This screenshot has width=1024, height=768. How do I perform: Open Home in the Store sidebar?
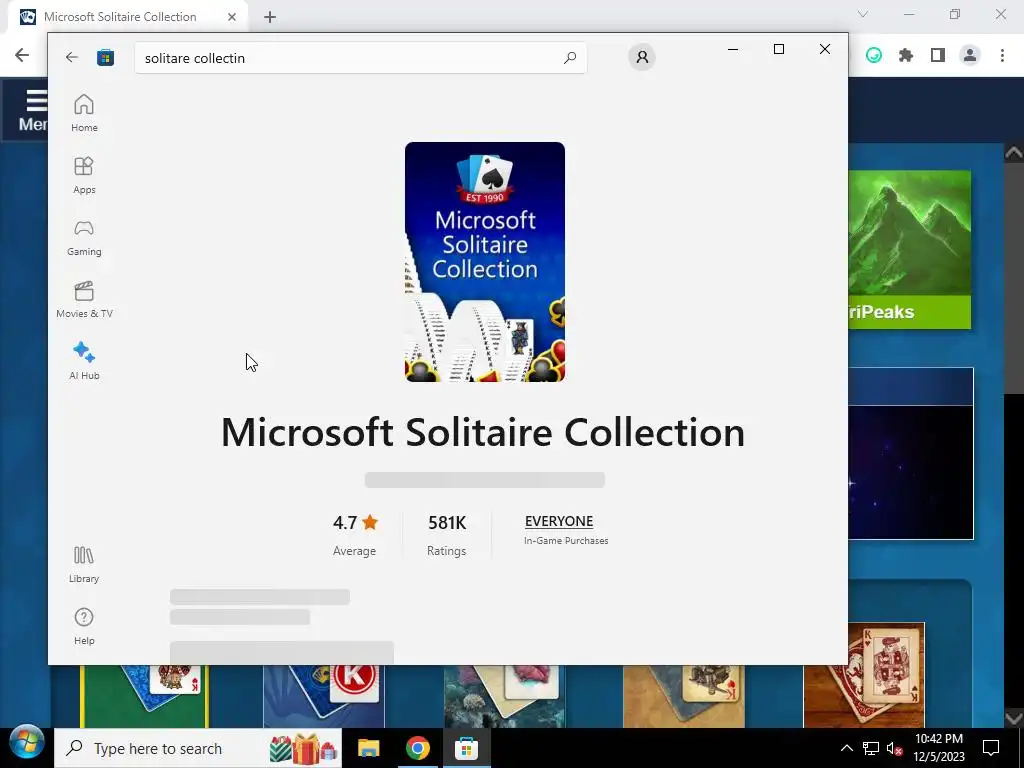[x=84, y=113]
